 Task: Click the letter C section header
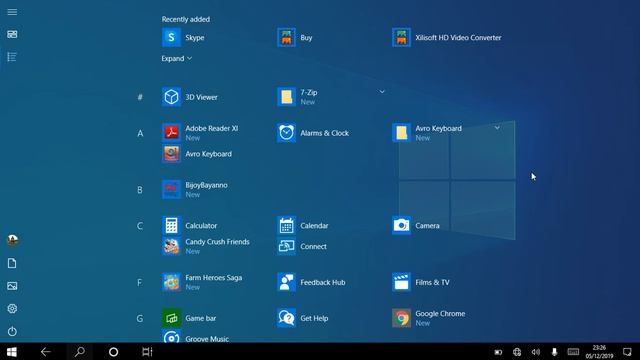click(x=140, y=226)
